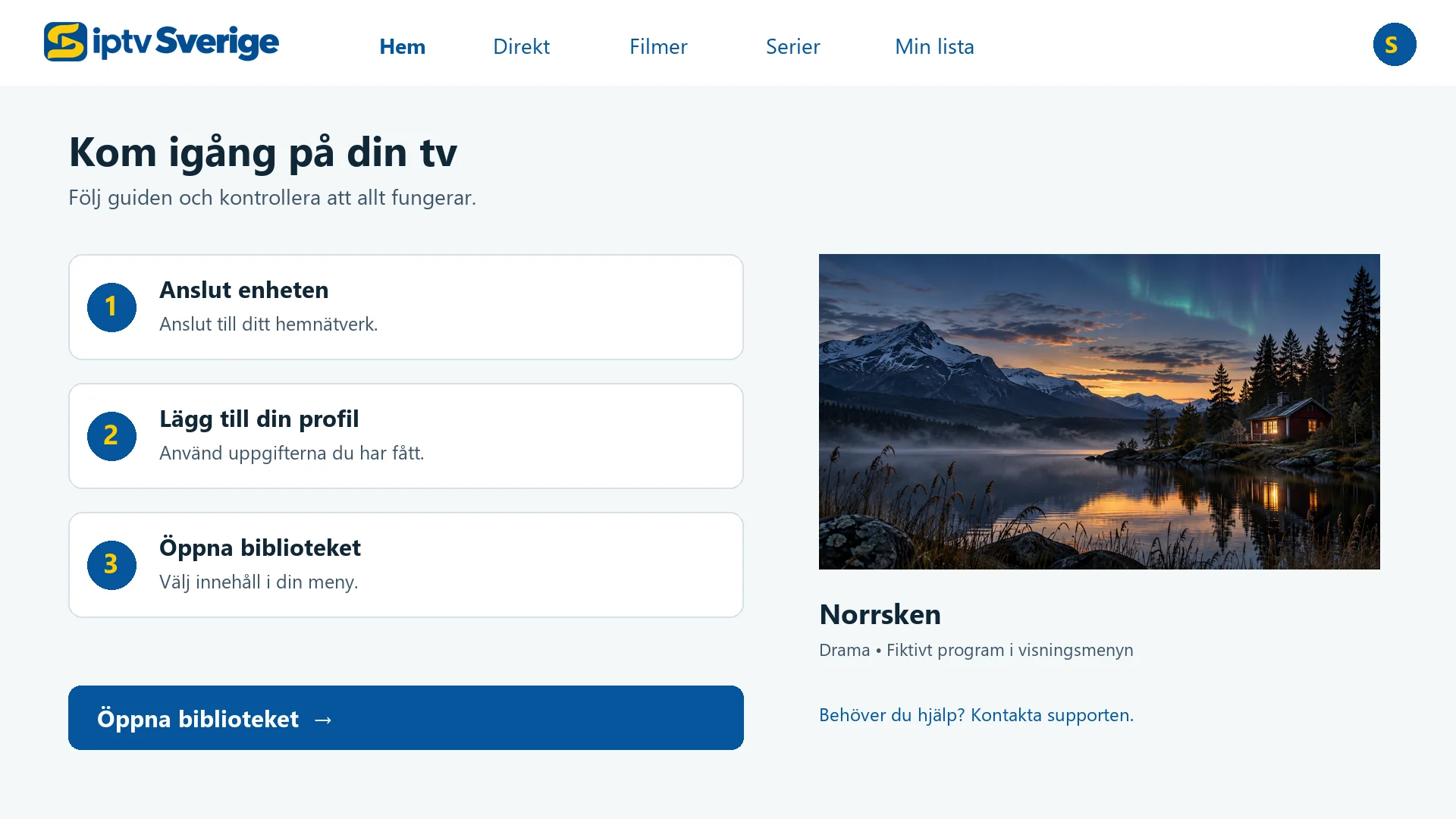
Task: Select the Anslut enheten step card
Action: coord(406,307)
